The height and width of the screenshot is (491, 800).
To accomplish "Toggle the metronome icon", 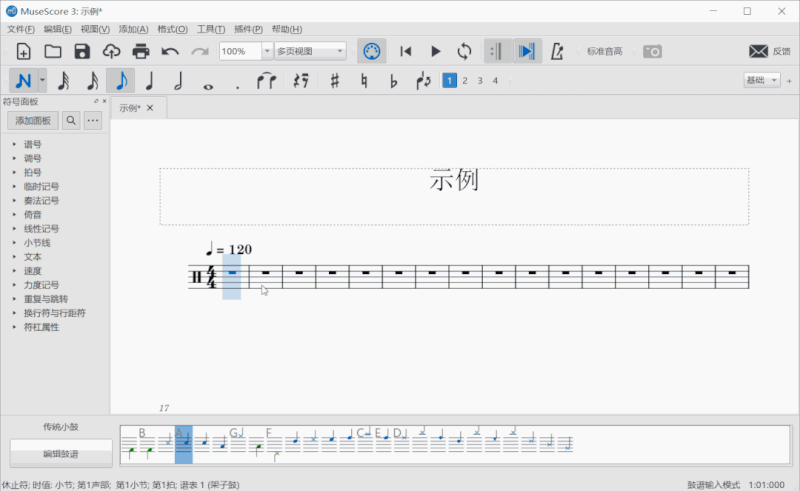I will pos(557,52).
